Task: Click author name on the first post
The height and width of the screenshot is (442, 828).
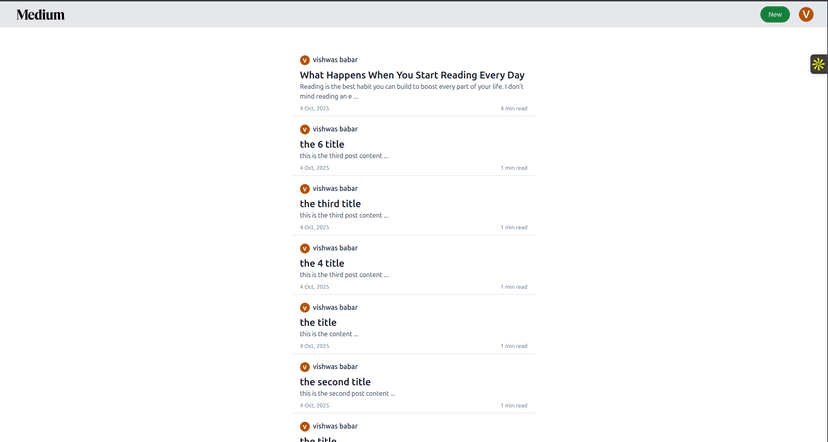Action: coord(335,60)
